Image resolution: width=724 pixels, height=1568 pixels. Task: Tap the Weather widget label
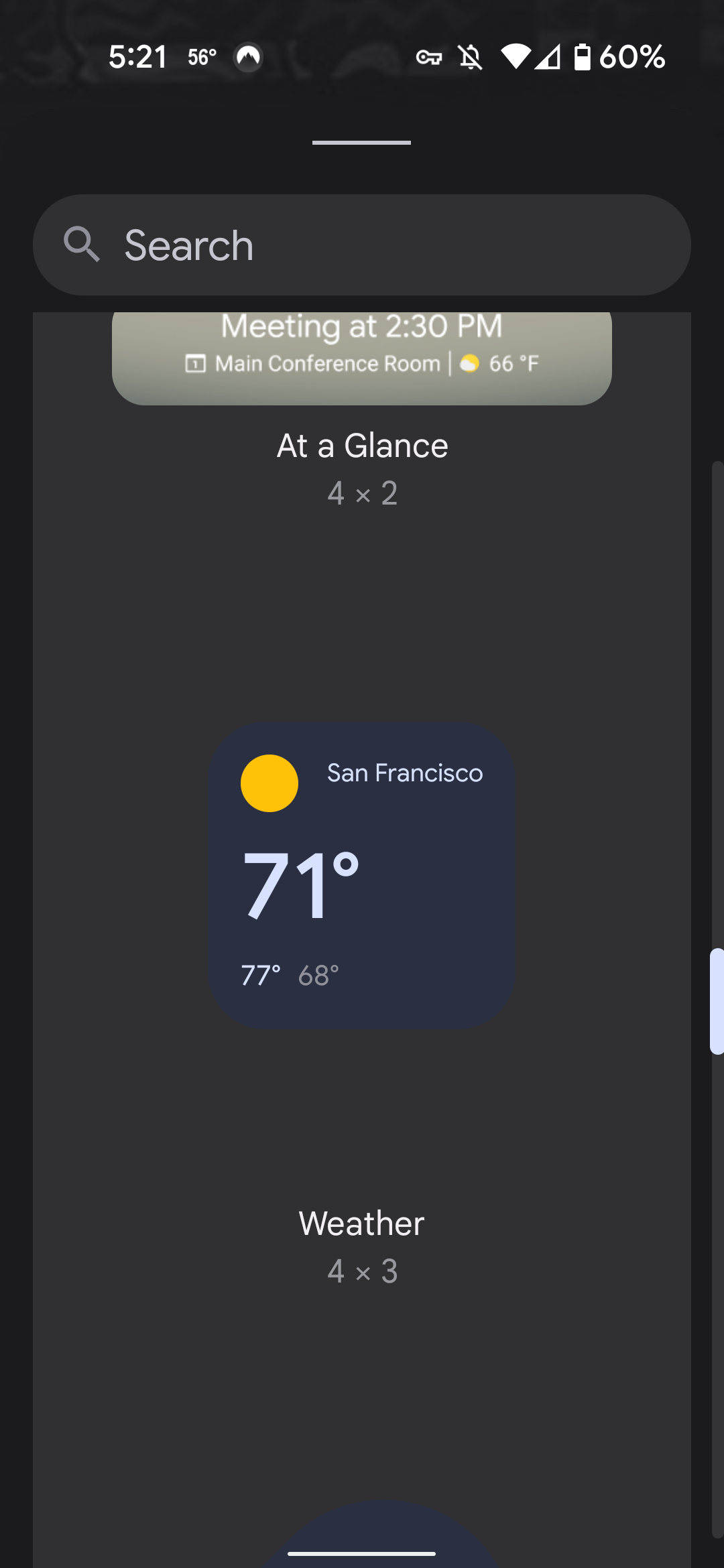pyautogui.click(x=362, y=1224)
